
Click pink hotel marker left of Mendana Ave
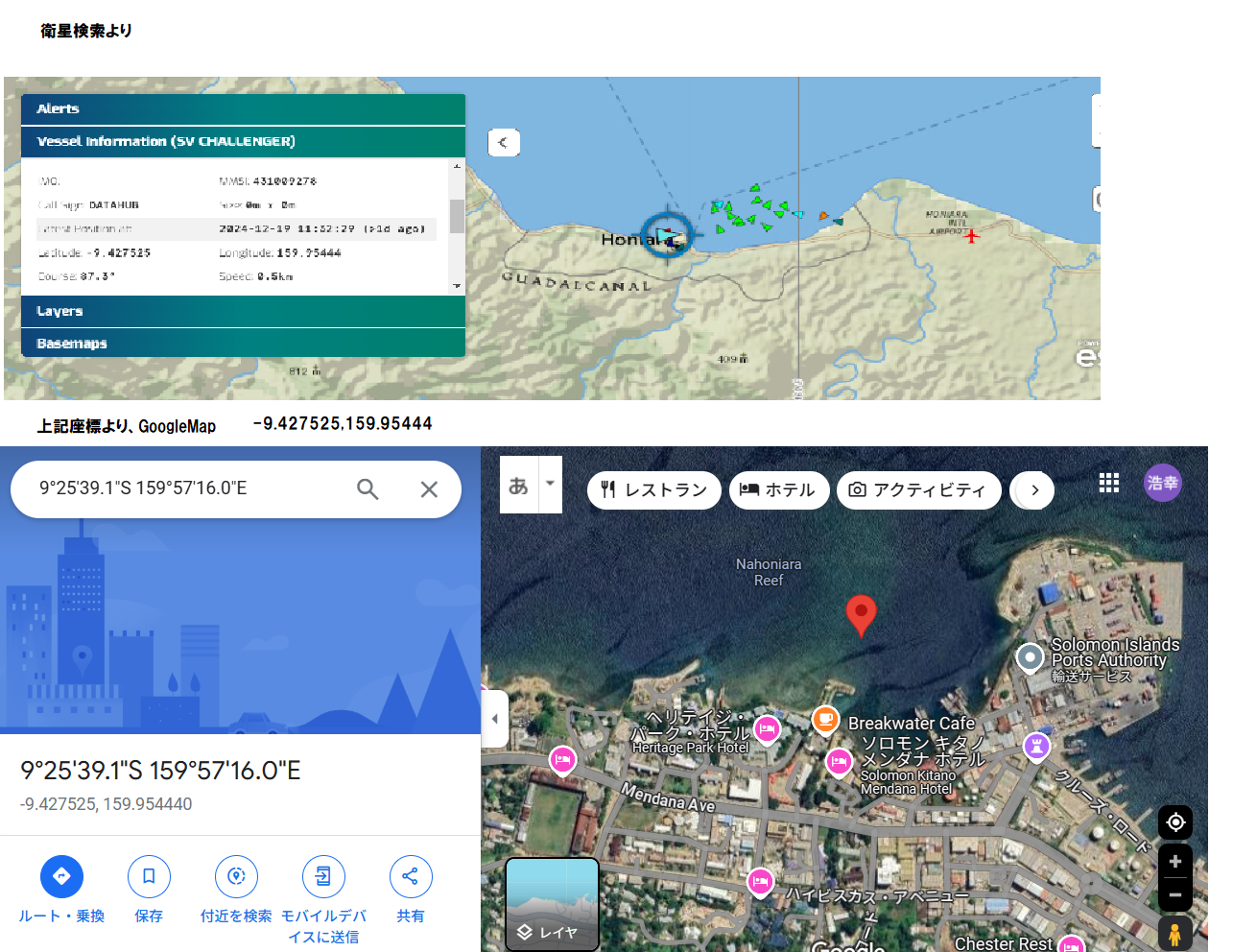[x=562, y=760]
